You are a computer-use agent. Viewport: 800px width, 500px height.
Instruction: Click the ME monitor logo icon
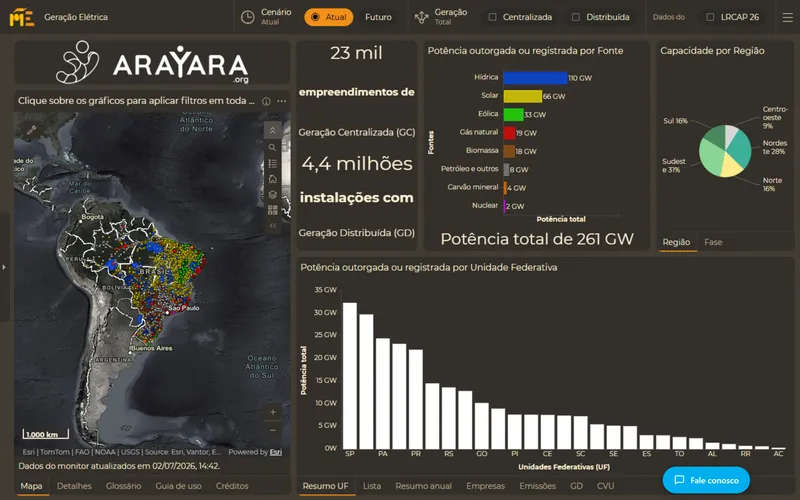[x=22, y=17]
